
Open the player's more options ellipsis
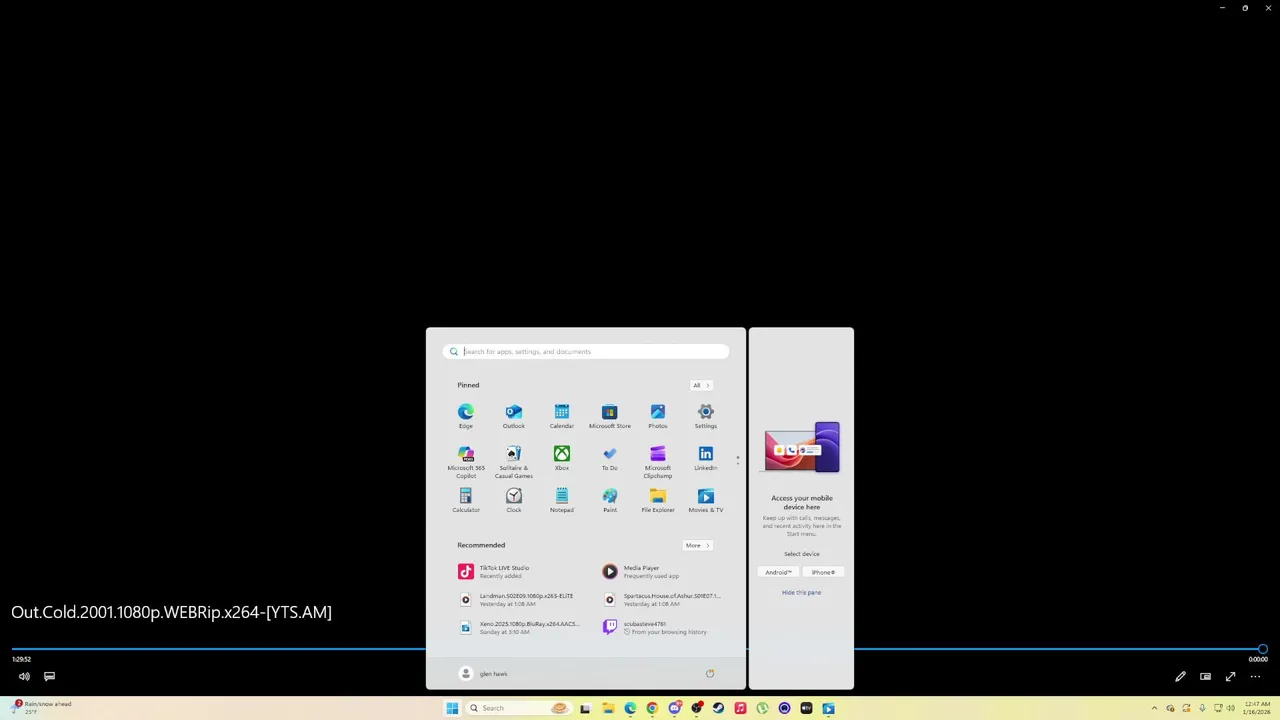(1255, 677)
